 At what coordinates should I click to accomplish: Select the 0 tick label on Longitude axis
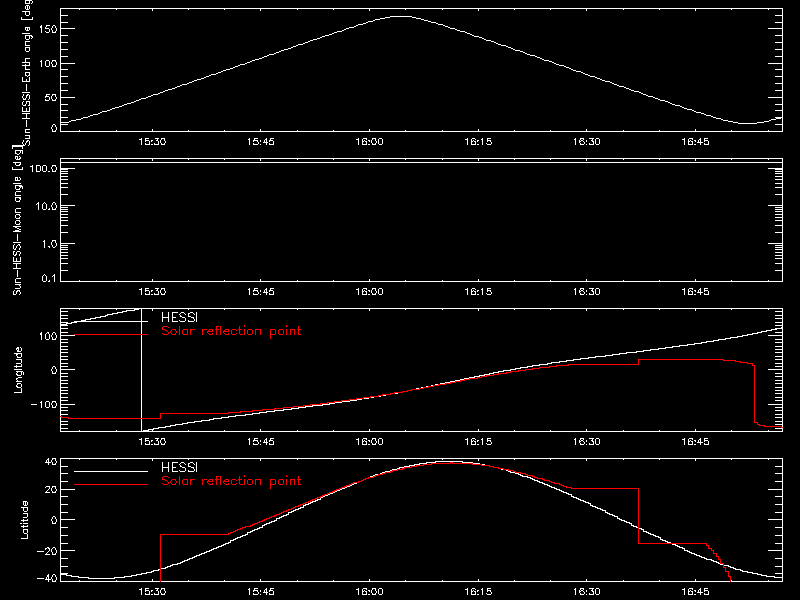[x=54, y=370]
